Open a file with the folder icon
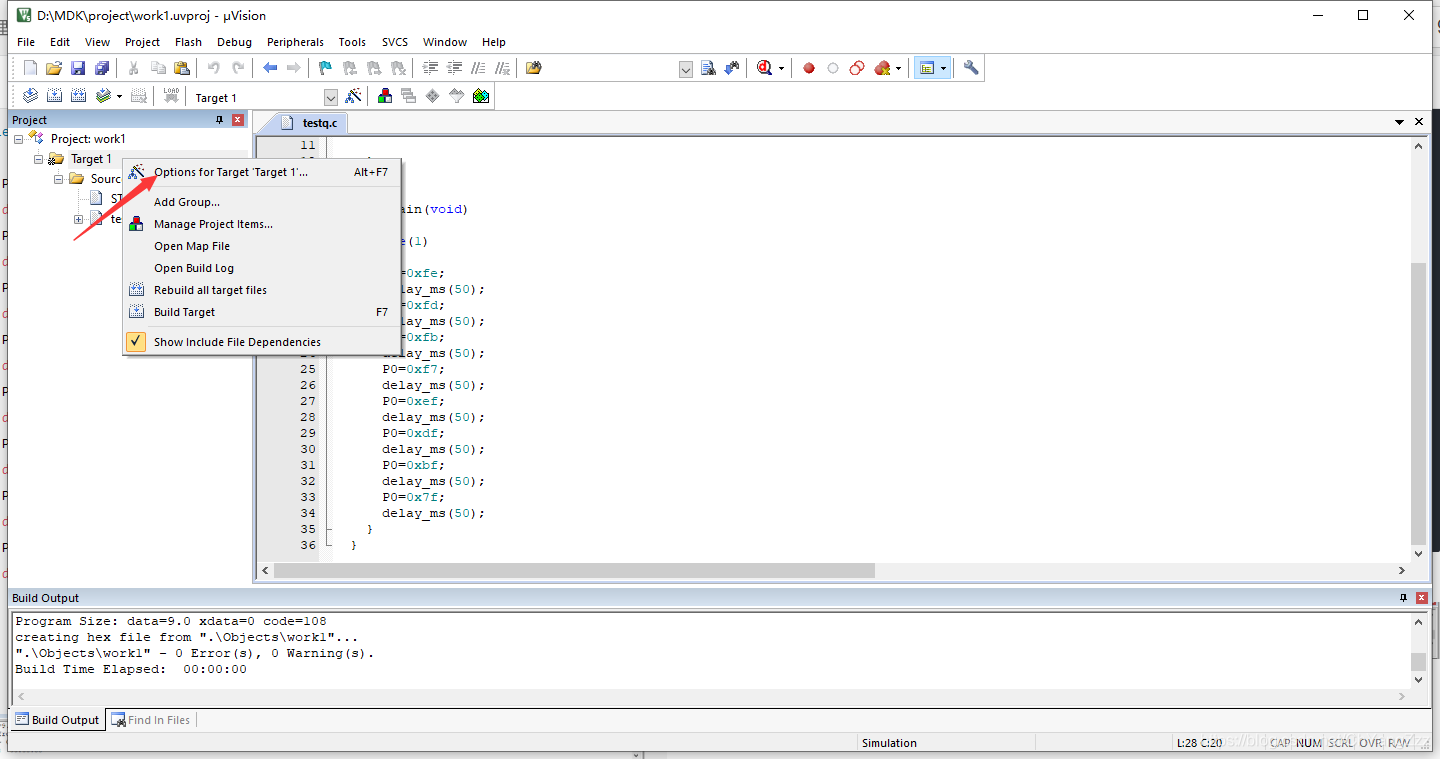1440x759 pixels. (x=54, y=68)
